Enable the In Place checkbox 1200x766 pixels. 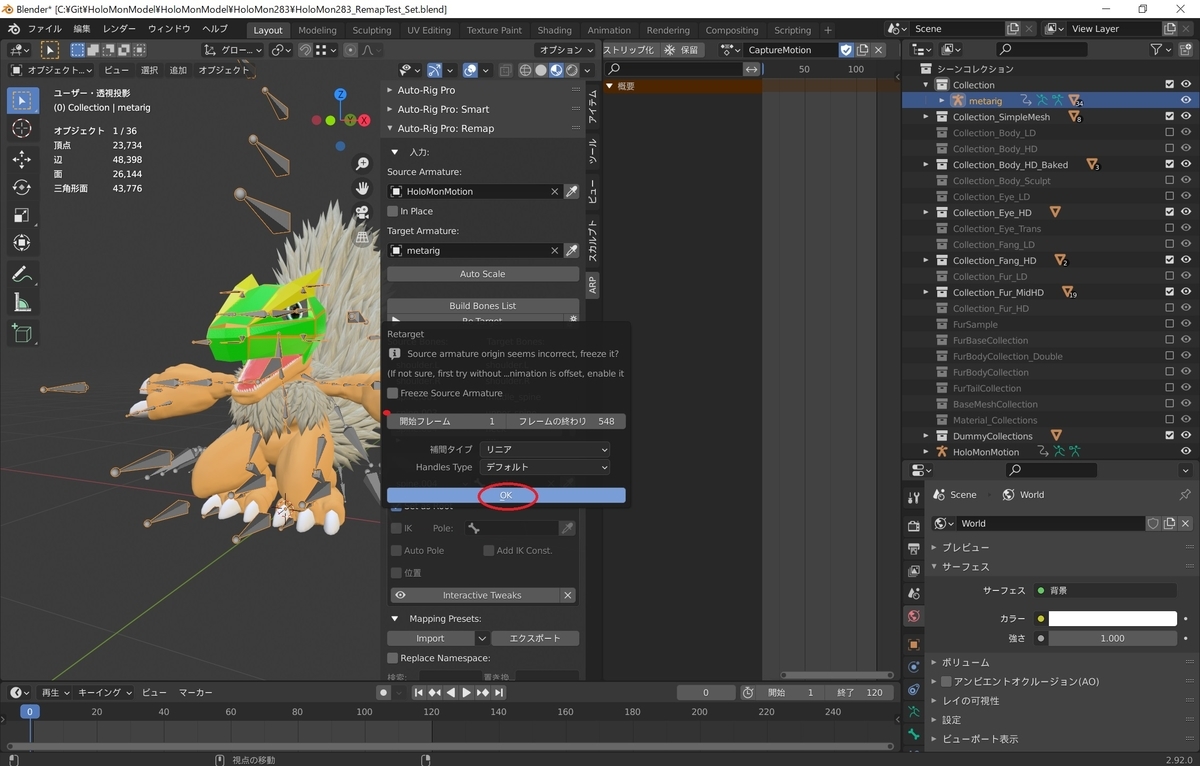393,211
